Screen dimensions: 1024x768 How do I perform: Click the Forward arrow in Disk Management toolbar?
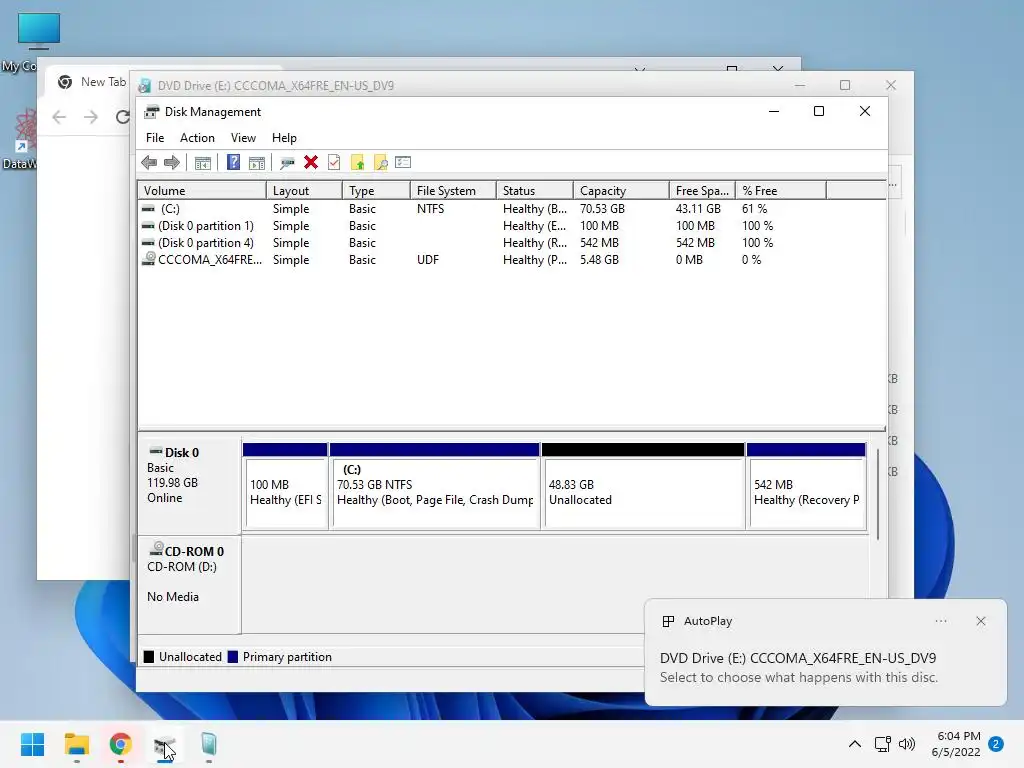click(x=172, y=163)
